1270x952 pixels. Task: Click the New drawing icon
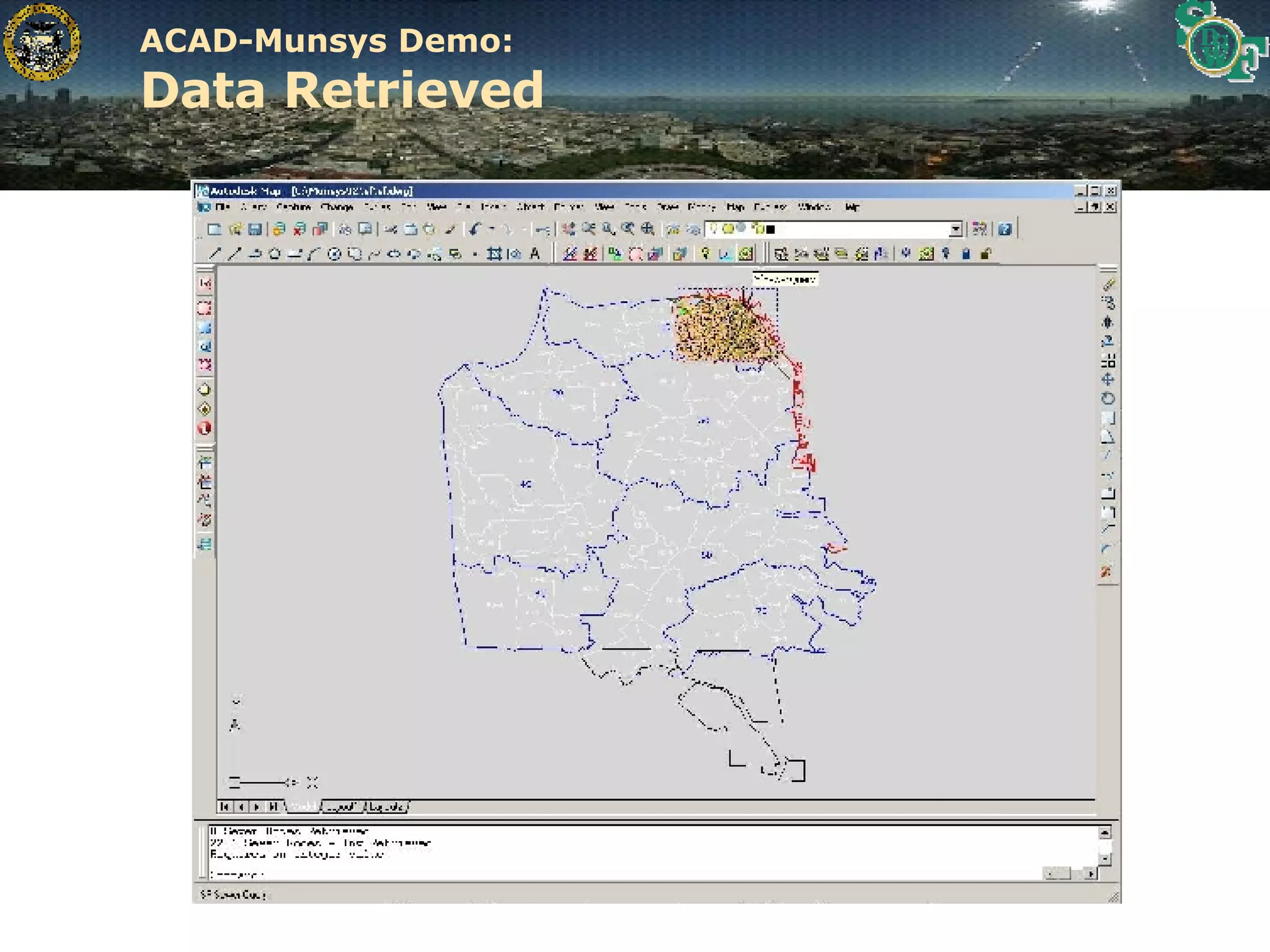click(215, 229)
